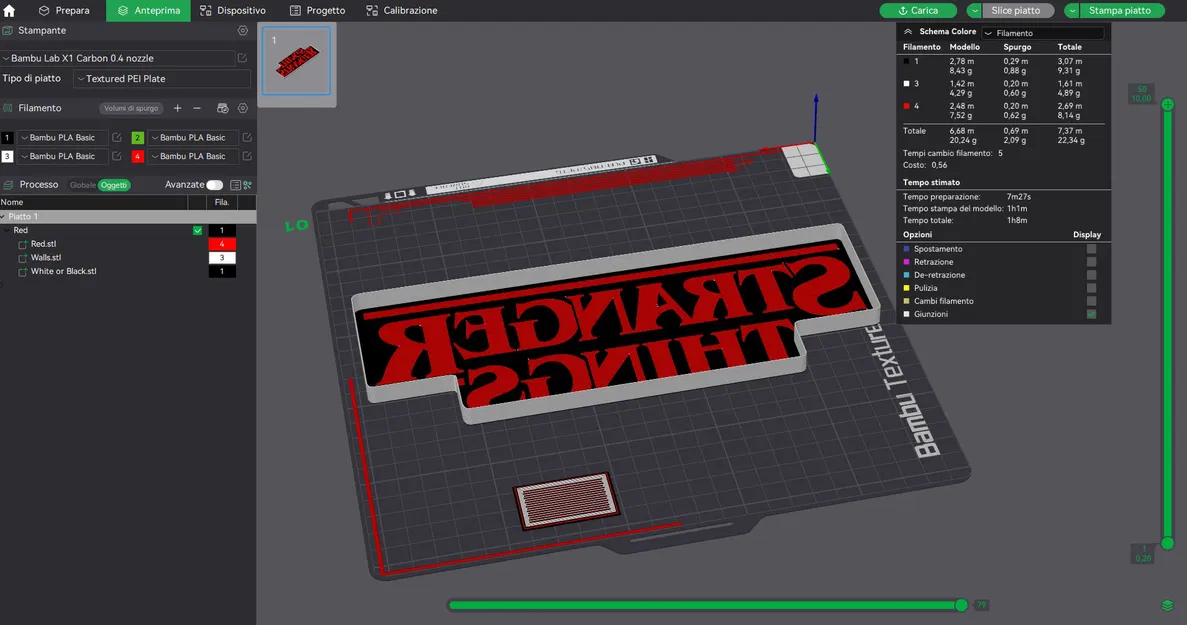
Task: Open the Slice piatto dropdown arrow
Action: (x=974, y=11)
